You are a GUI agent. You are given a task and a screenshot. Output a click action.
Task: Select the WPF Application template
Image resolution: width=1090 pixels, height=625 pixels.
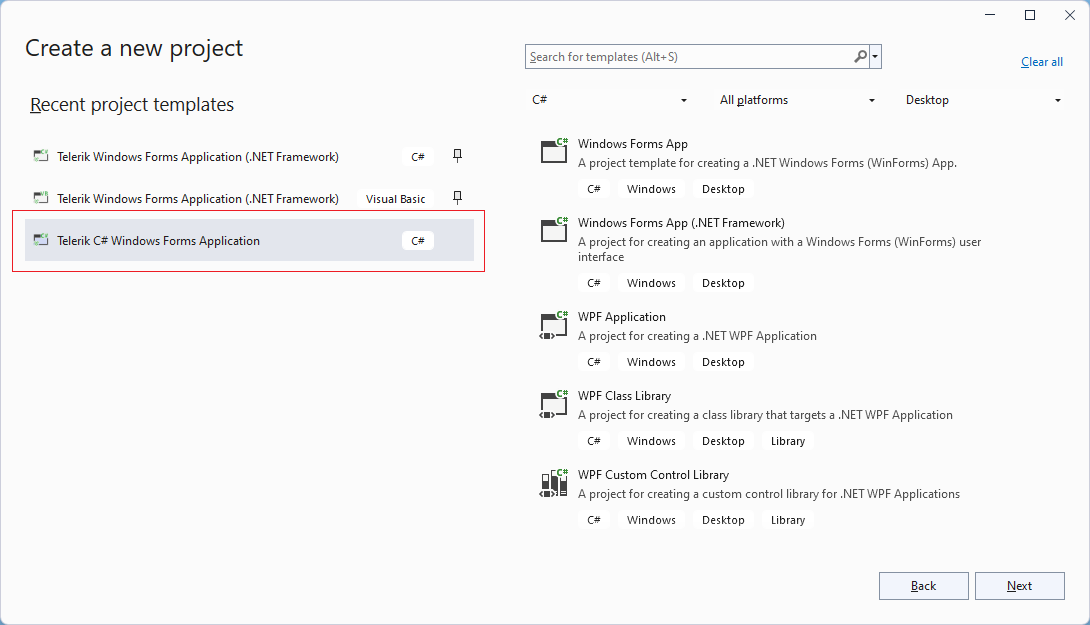pyautogui.click(x=621, y=317)
